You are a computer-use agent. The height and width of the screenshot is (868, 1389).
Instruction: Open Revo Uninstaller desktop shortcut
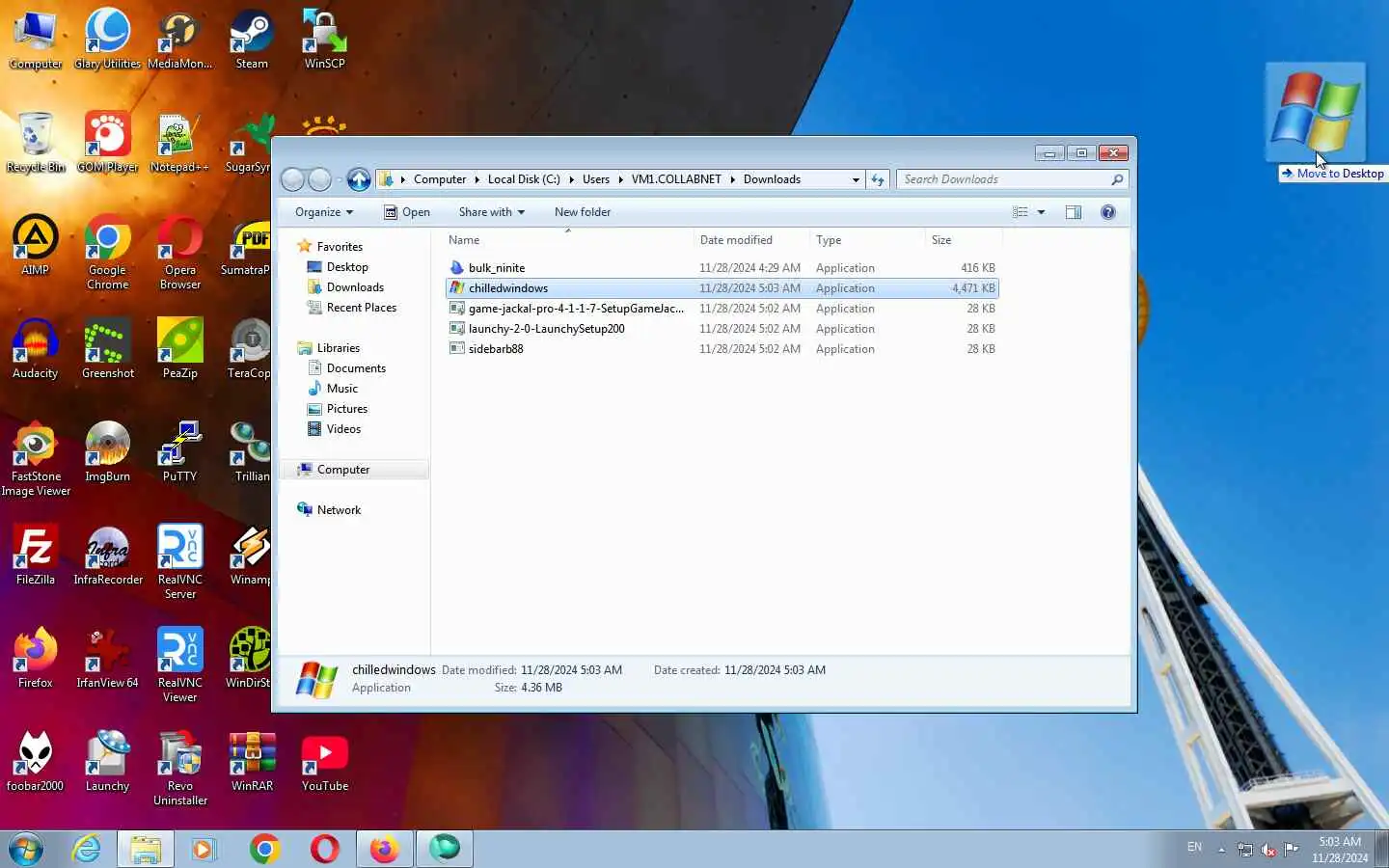tap(180, 769)
